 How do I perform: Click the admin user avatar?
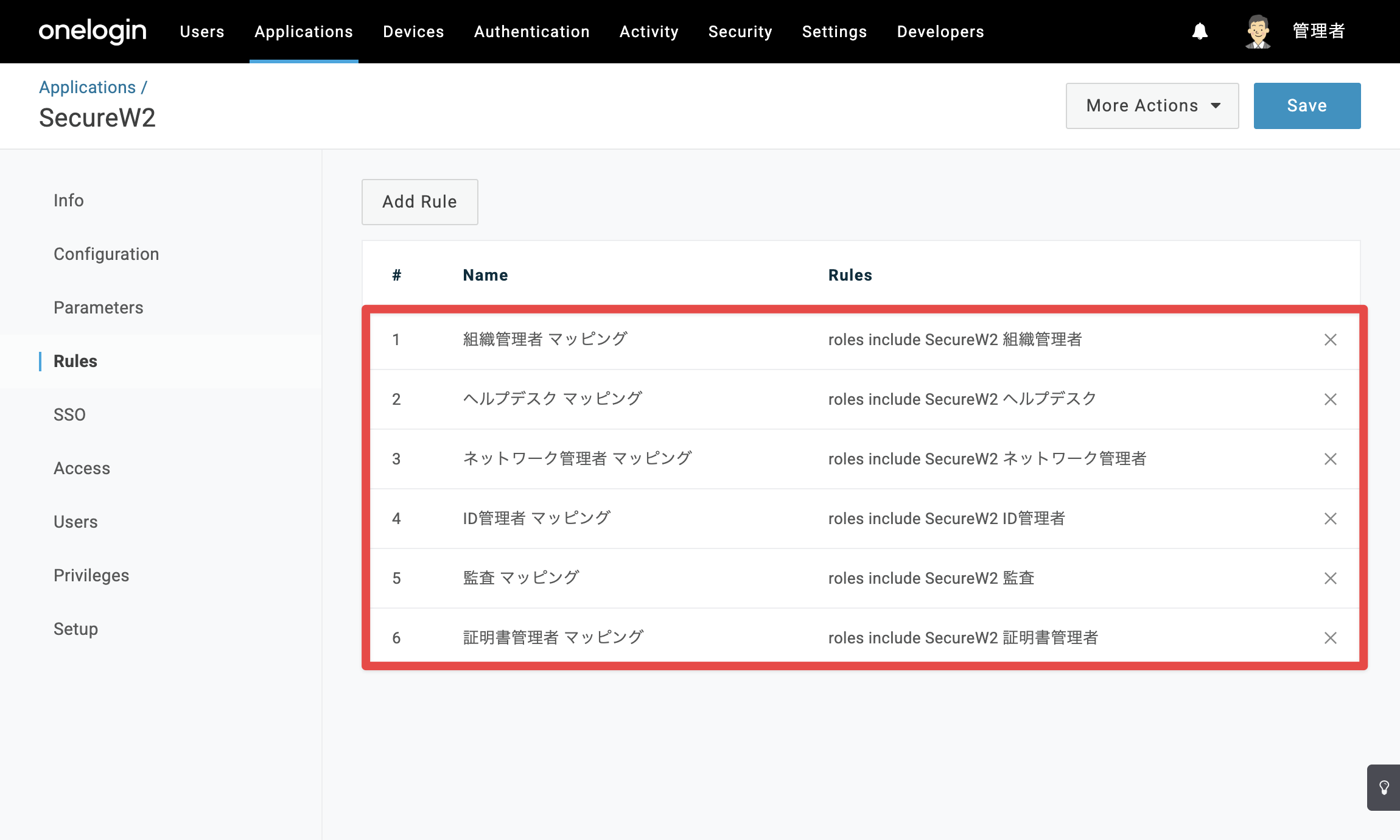click(x=1258, y=32)
